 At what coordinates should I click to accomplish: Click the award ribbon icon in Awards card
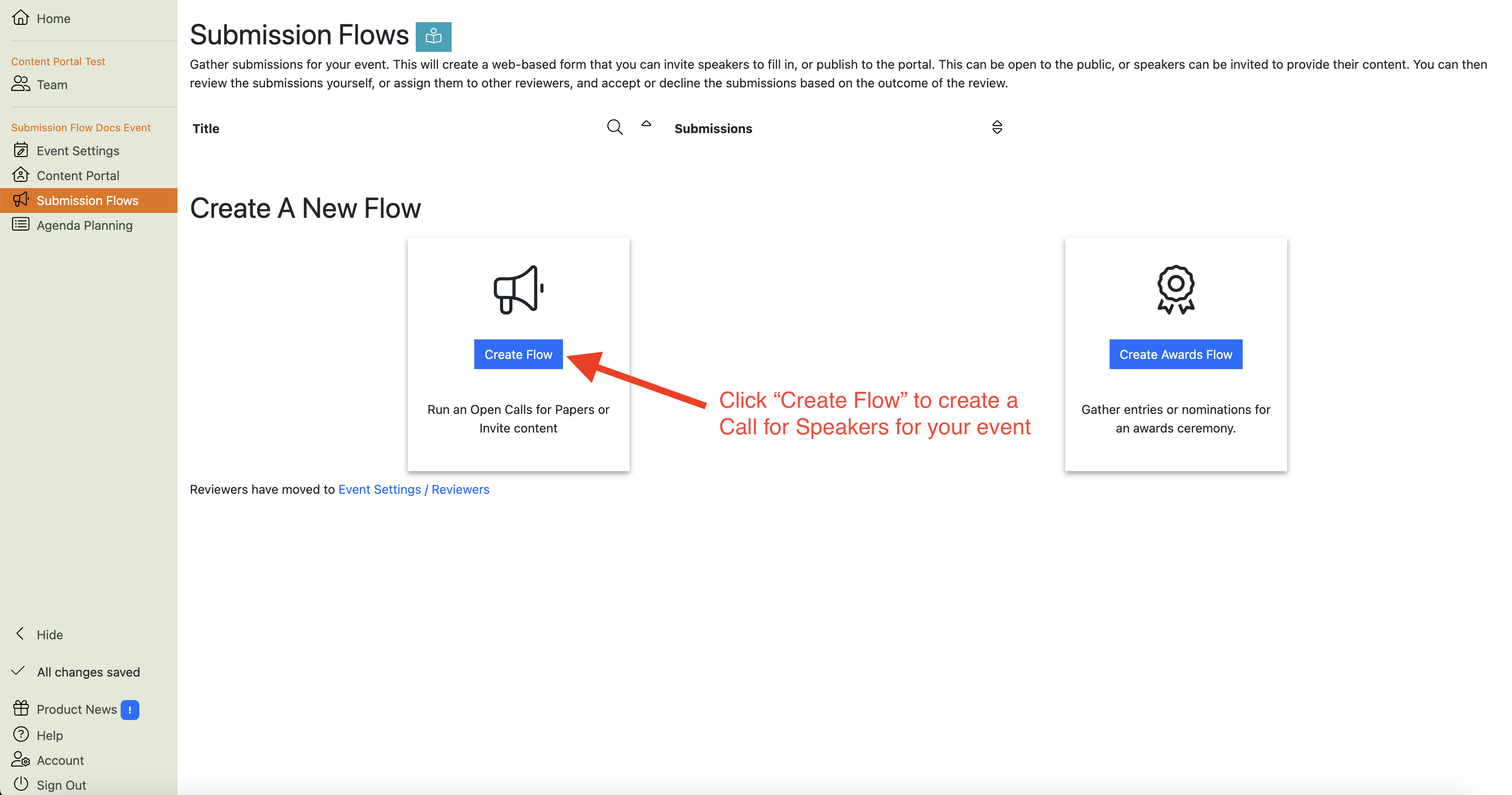[x=1175, y=289]
